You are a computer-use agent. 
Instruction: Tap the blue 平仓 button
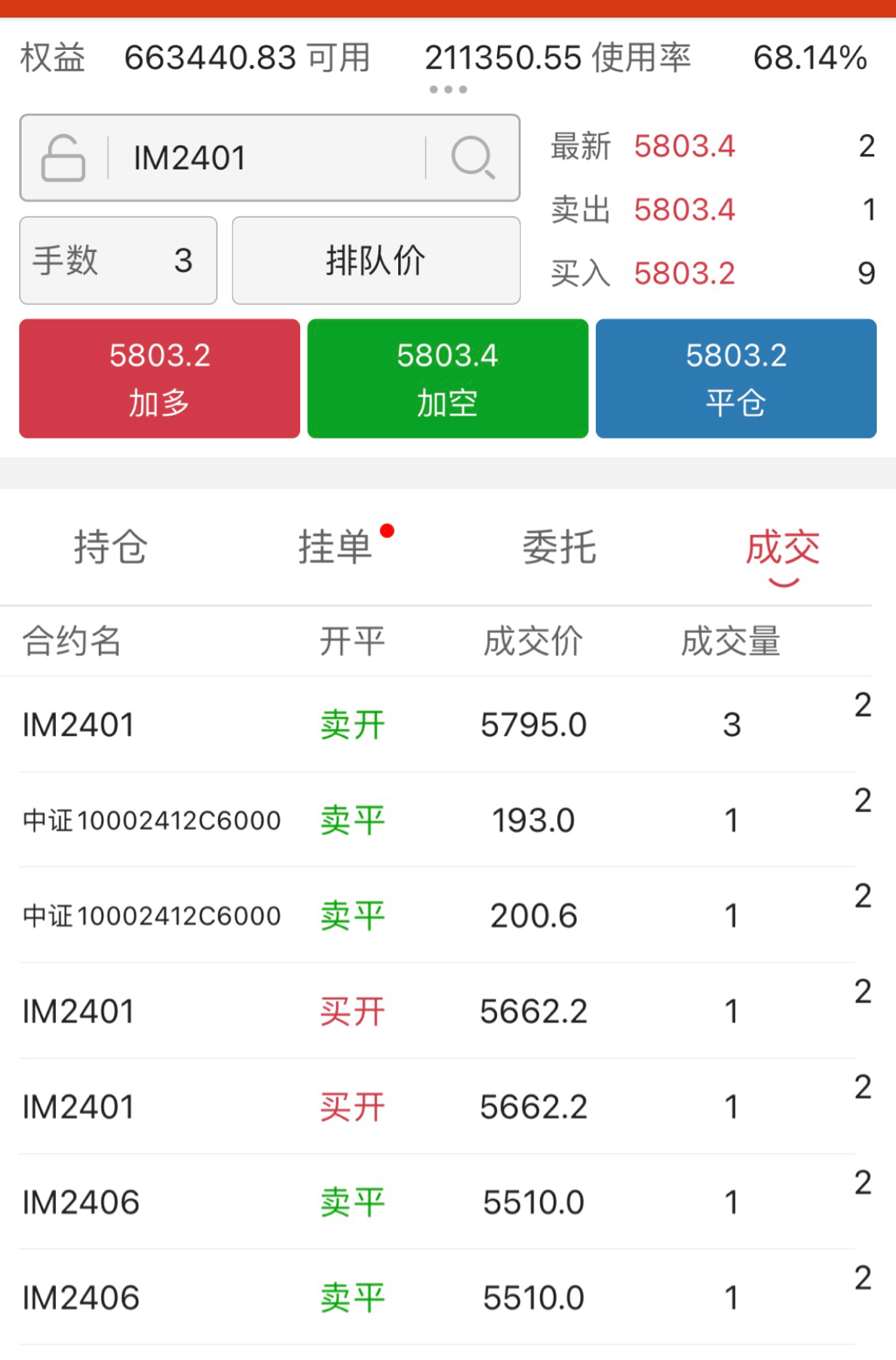point(736,378)
